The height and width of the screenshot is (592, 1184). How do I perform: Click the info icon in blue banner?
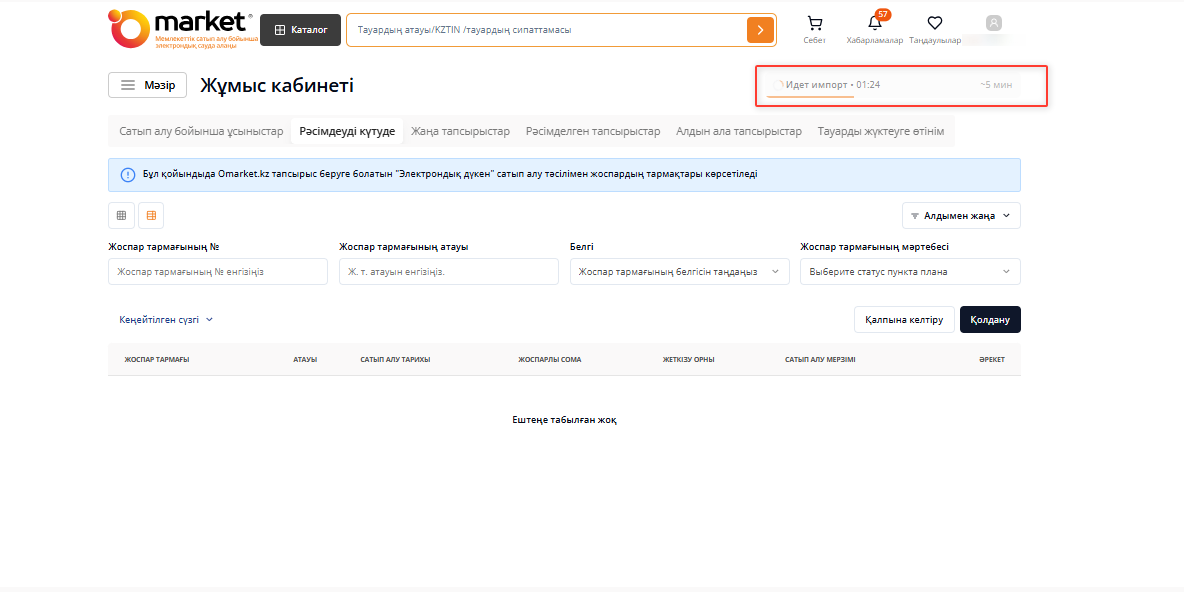click(x=128, y=174)
